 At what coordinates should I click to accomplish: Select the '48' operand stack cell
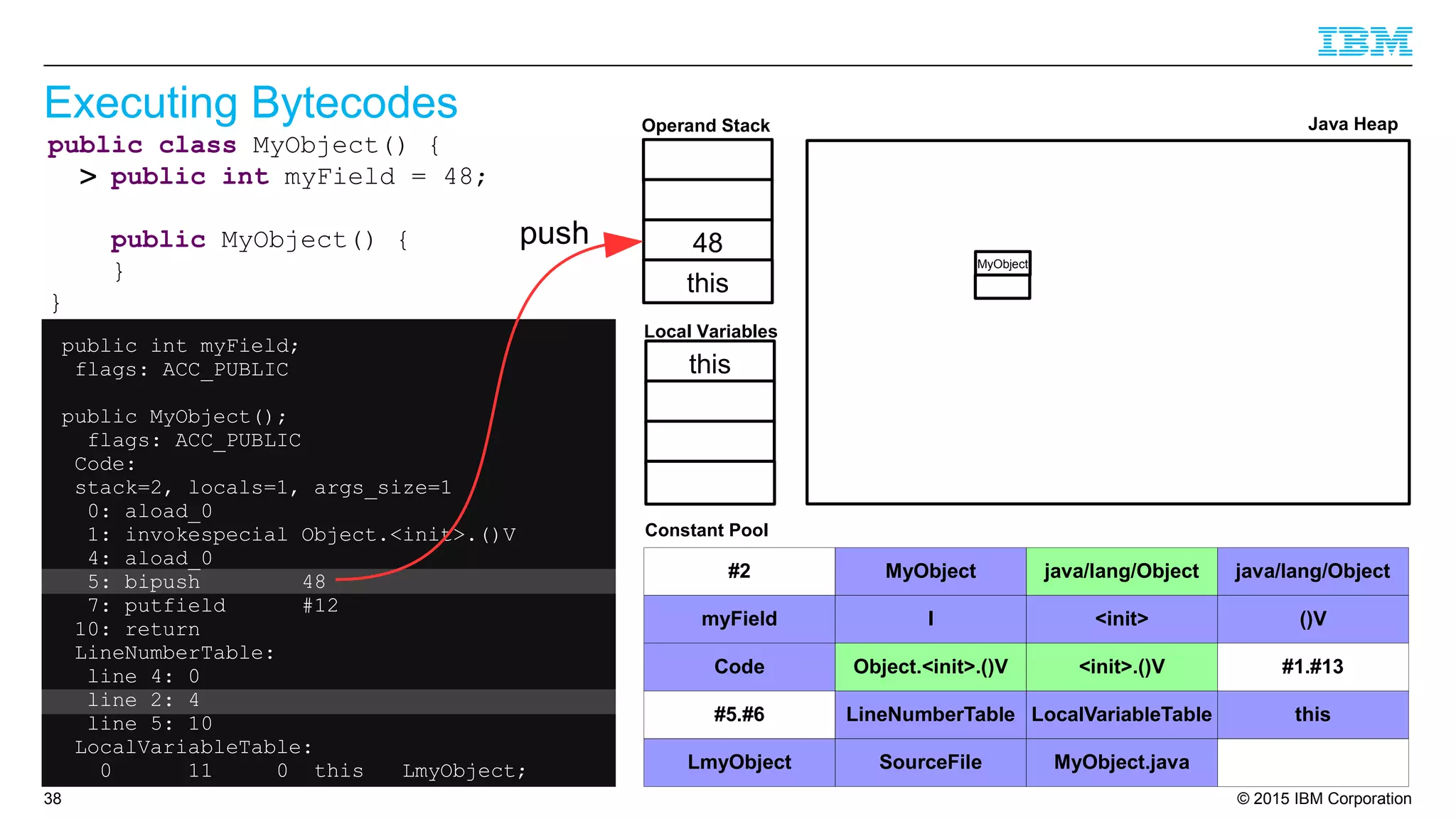(x=707, y=240)
